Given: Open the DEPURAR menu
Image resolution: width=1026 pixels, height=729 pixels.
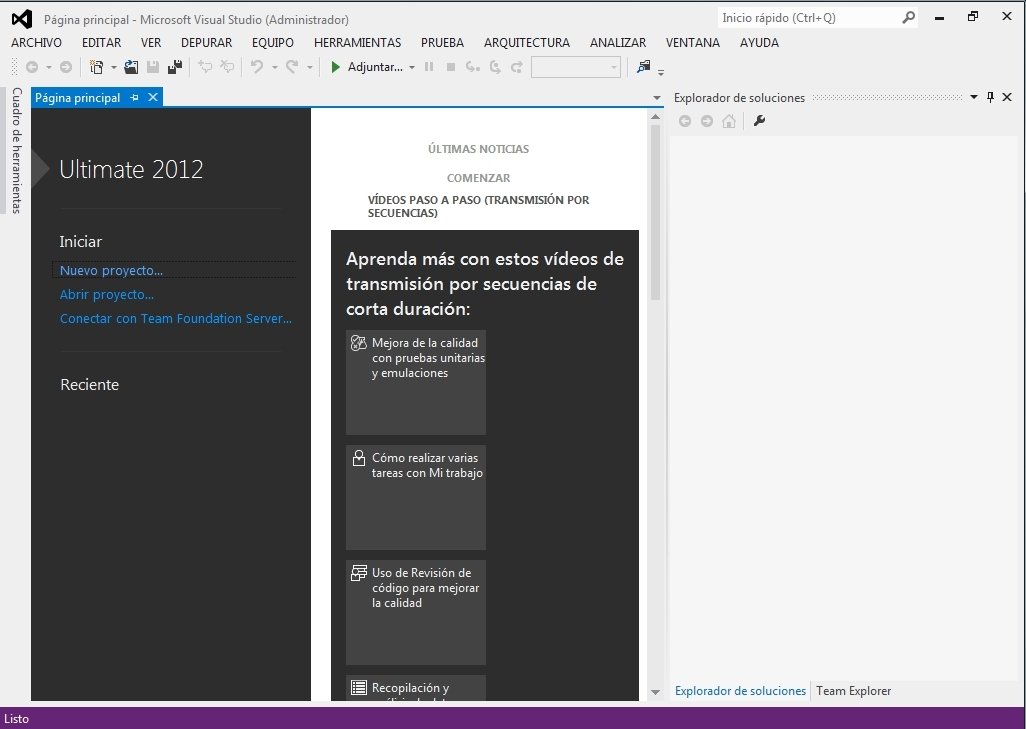Looking at the screenshot, I should [207, 43].
